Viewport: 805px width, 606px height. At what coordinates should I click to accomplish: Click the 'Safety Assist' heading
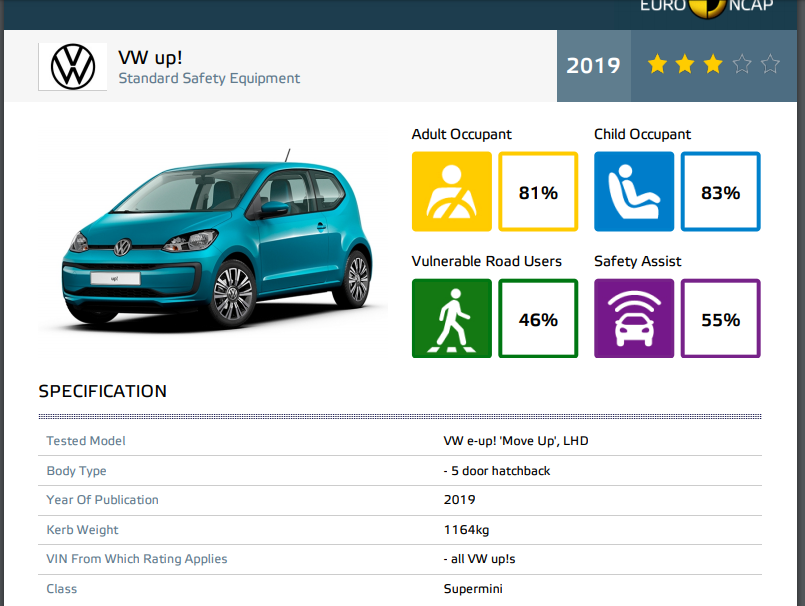pos(637,261)
